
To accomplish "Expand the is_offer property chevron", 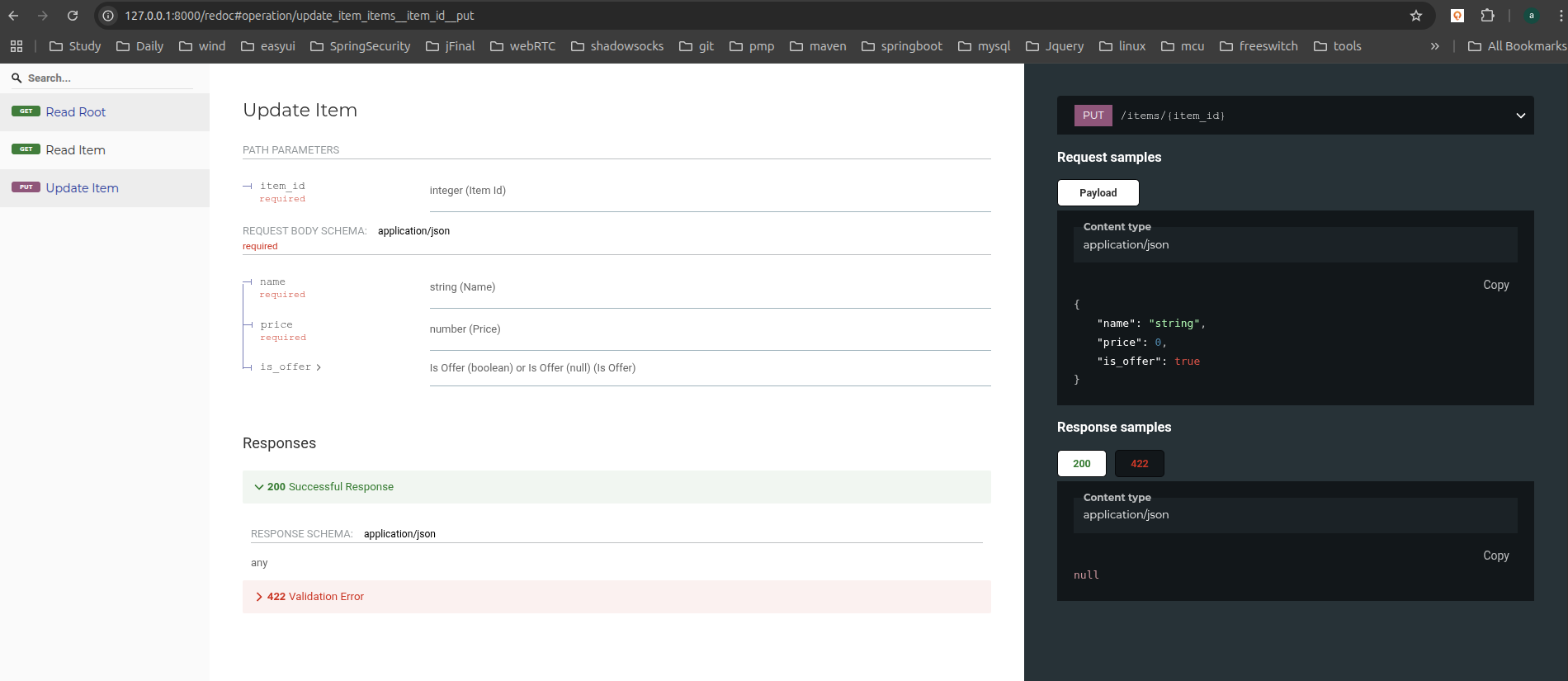I will click(319, 367).
